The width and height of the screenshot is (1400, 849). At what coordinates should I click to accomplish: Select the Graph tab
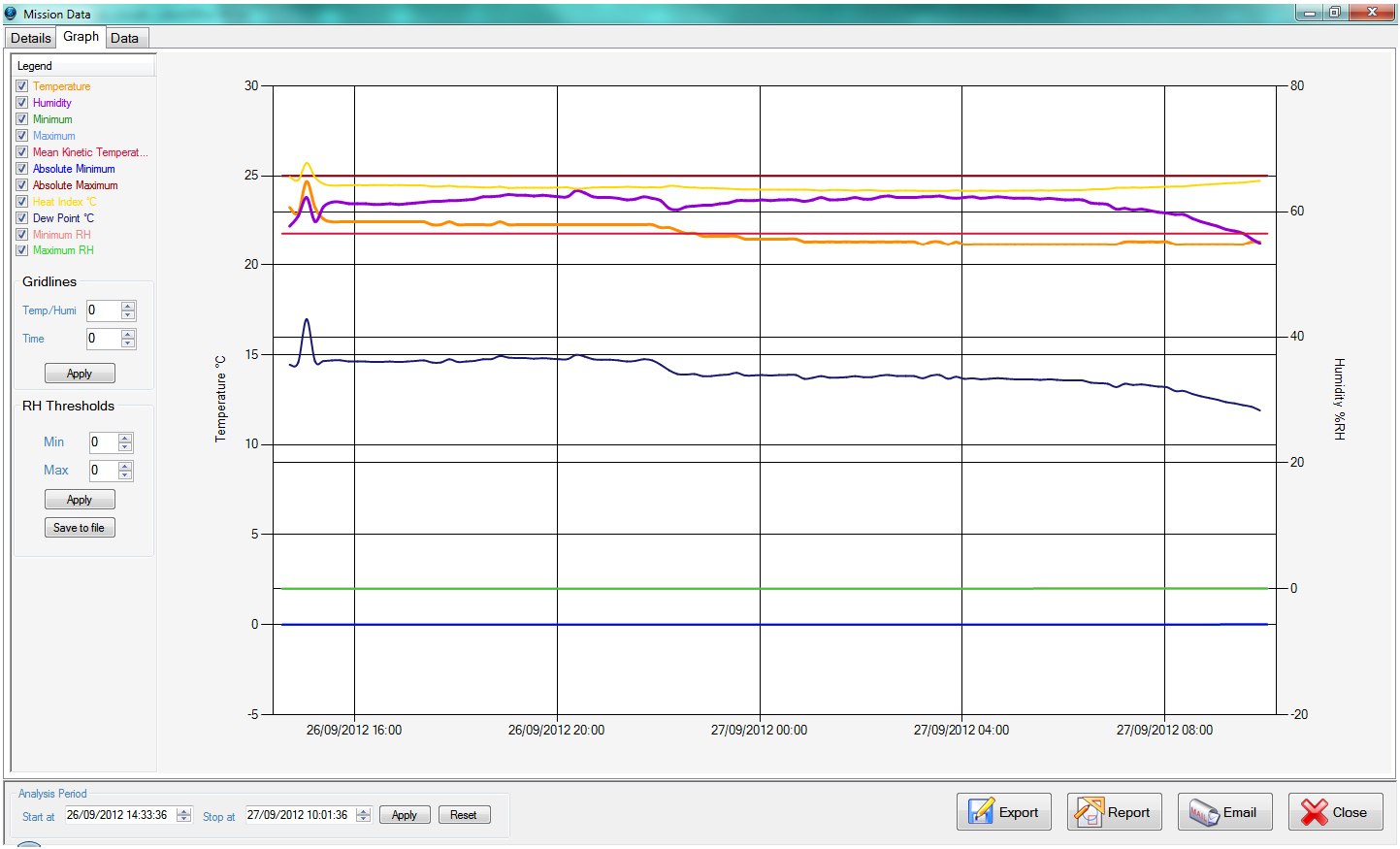coord(81,36)
